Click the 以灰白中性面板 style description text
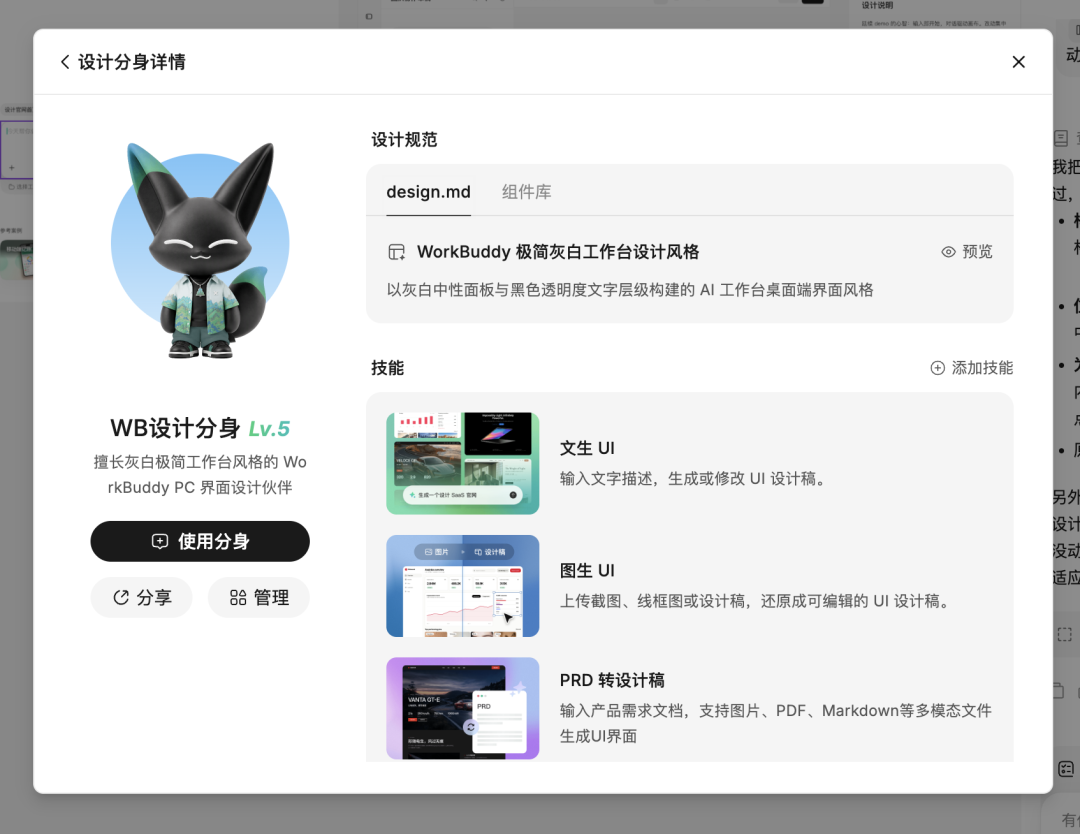Image resolution: width=1080 pixels, height=834 pixels. point(630,290)
